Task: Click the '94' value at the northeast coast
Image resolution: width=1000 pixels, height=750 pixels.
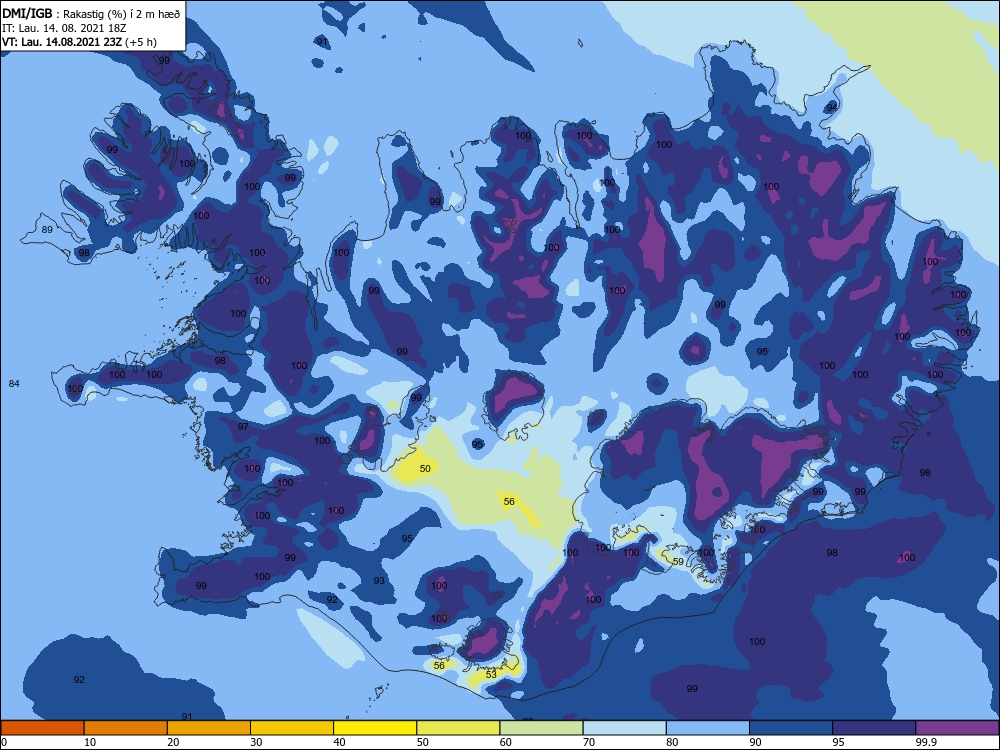Action: point(832,107)
